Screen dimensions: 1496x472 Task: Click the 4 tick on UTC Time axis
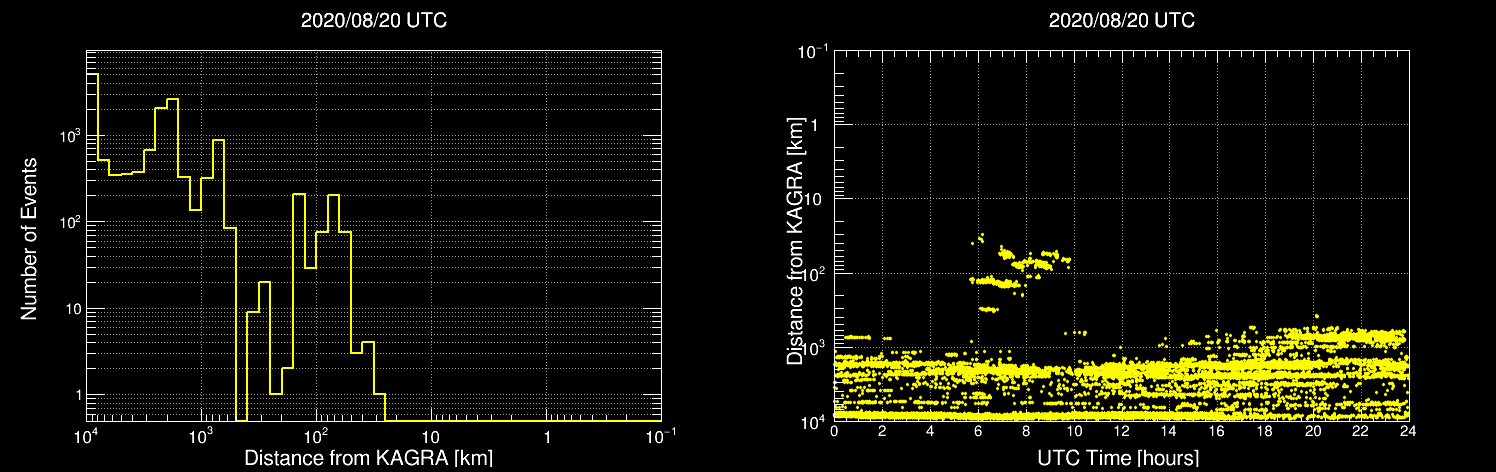[930, 432]
